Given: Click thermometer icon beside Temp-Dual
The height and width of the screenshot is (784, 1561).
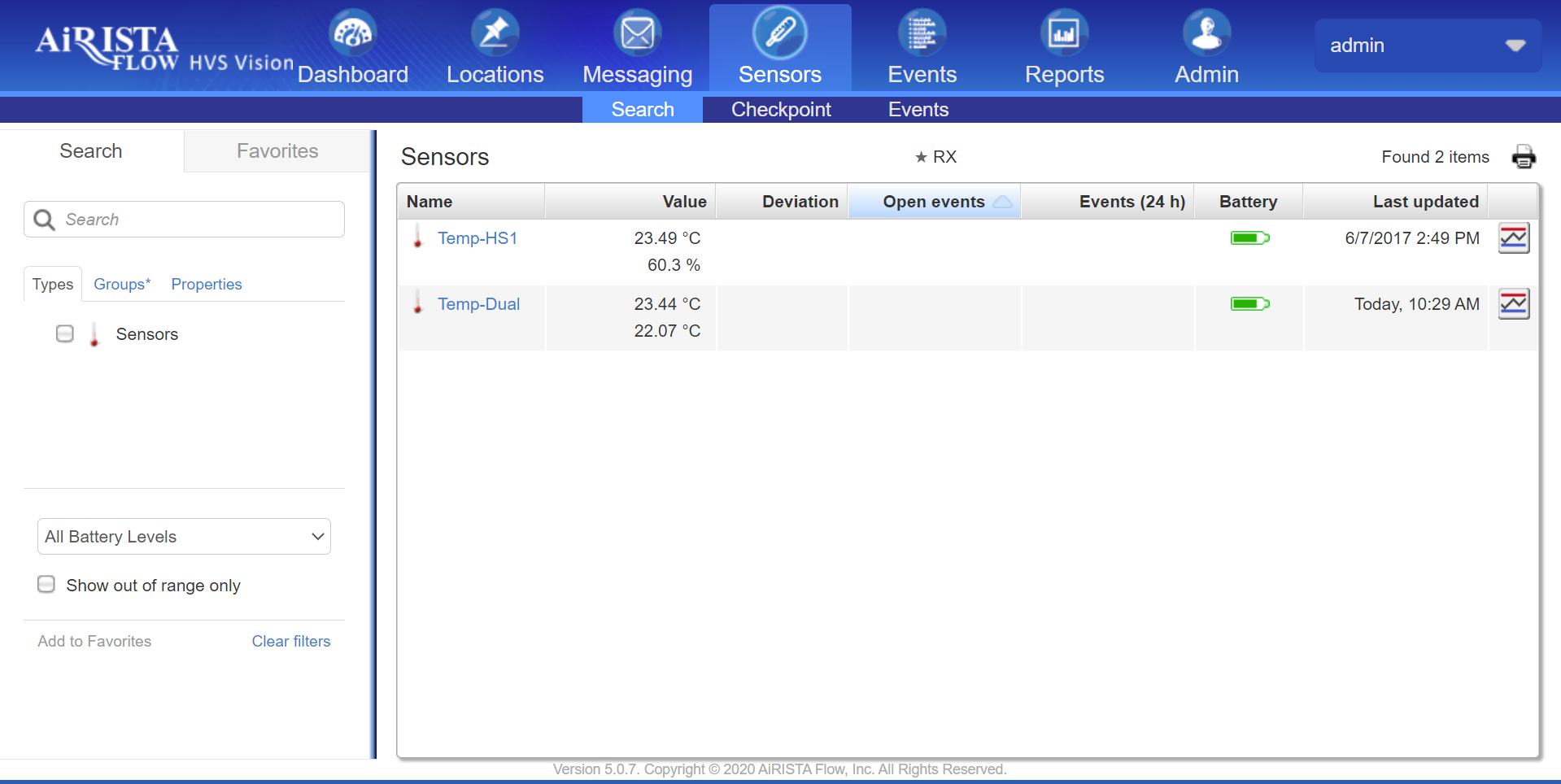Looking at the screenshot, I should [418, 303].
